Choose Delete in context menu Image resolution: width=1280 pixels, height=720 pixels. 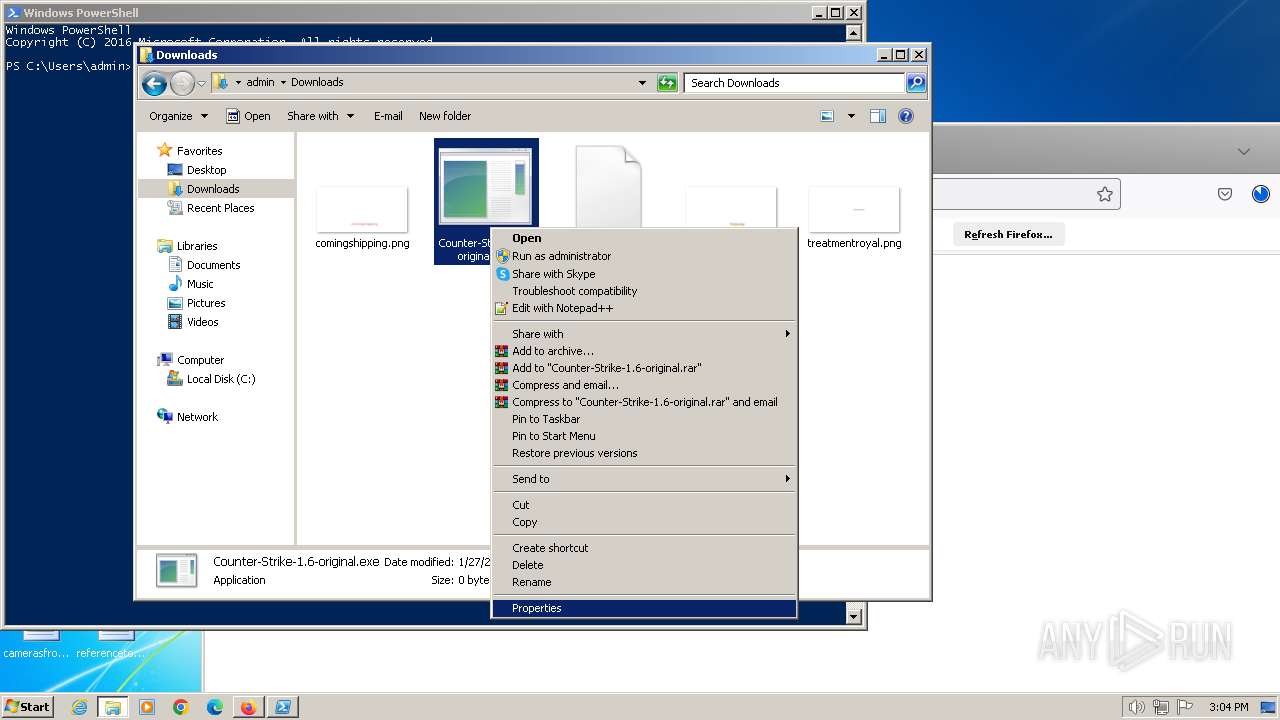645,565
